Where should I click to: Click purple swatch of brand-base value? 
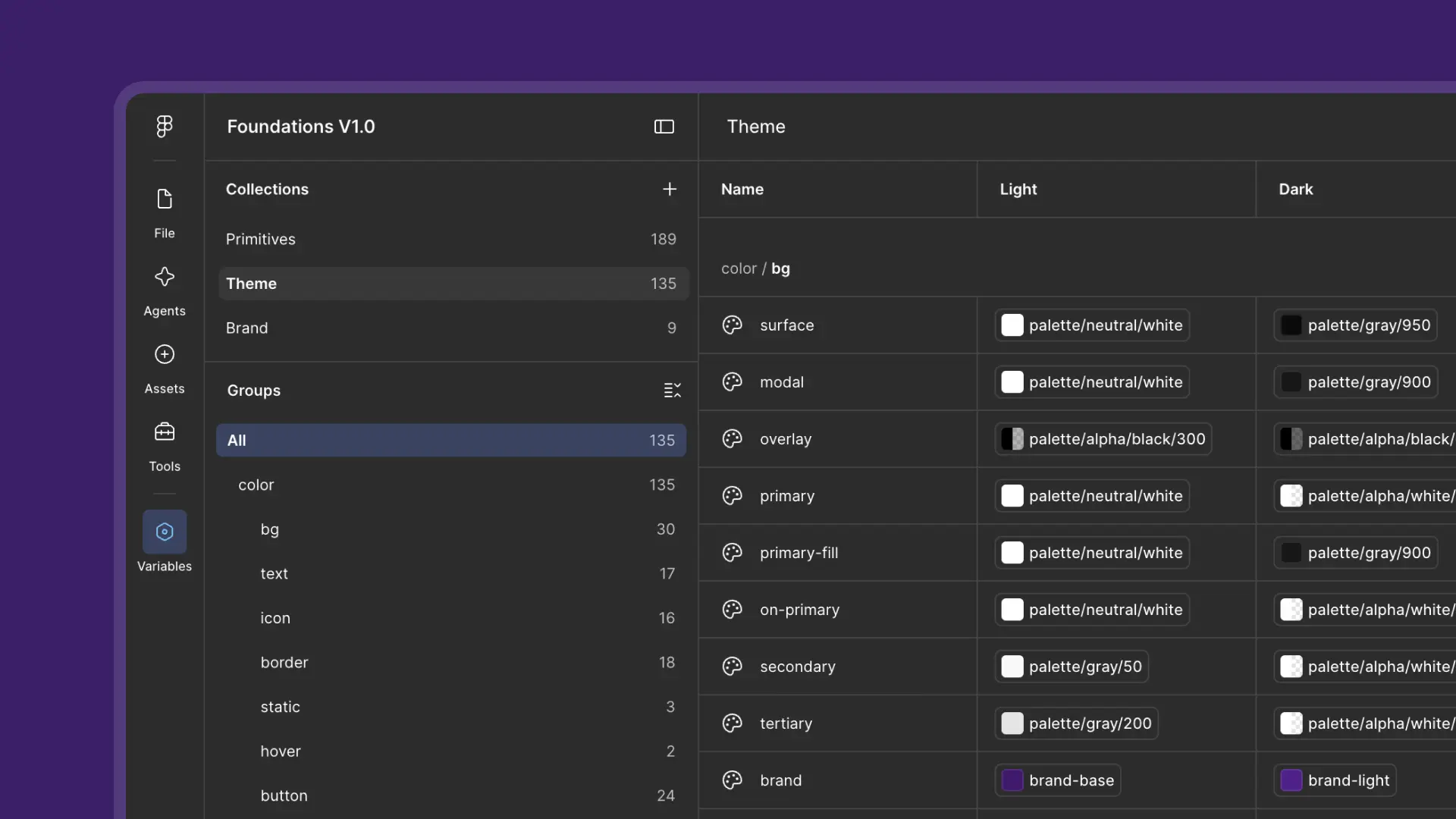[x=1012, y=780]
